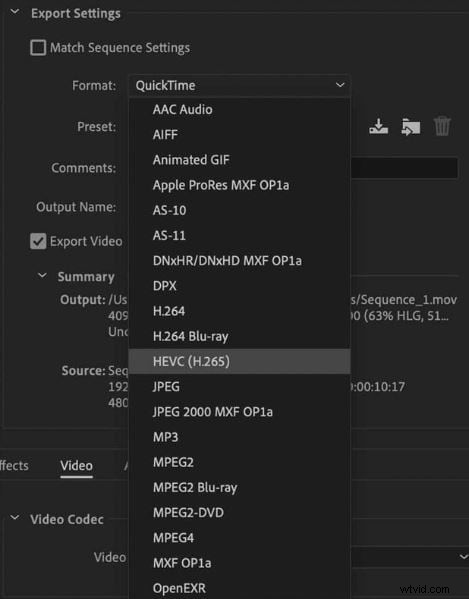469x599 pixels.
Task: Select AAC Audio format
Action: coord(239,110)
